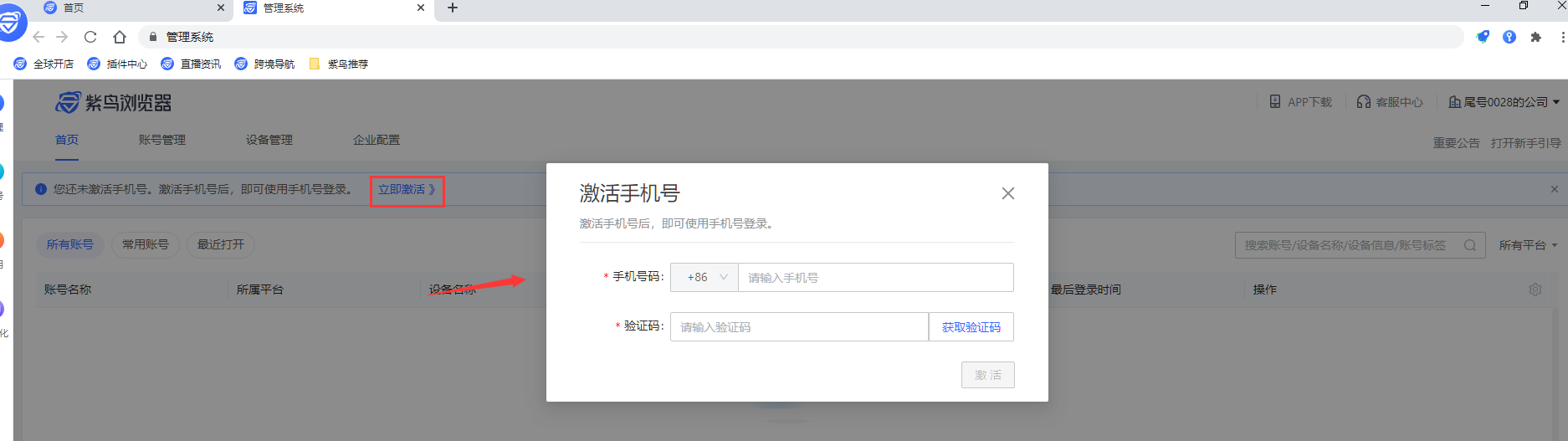Expand the 所有平台 dropdown

(x=1527, y=245)
